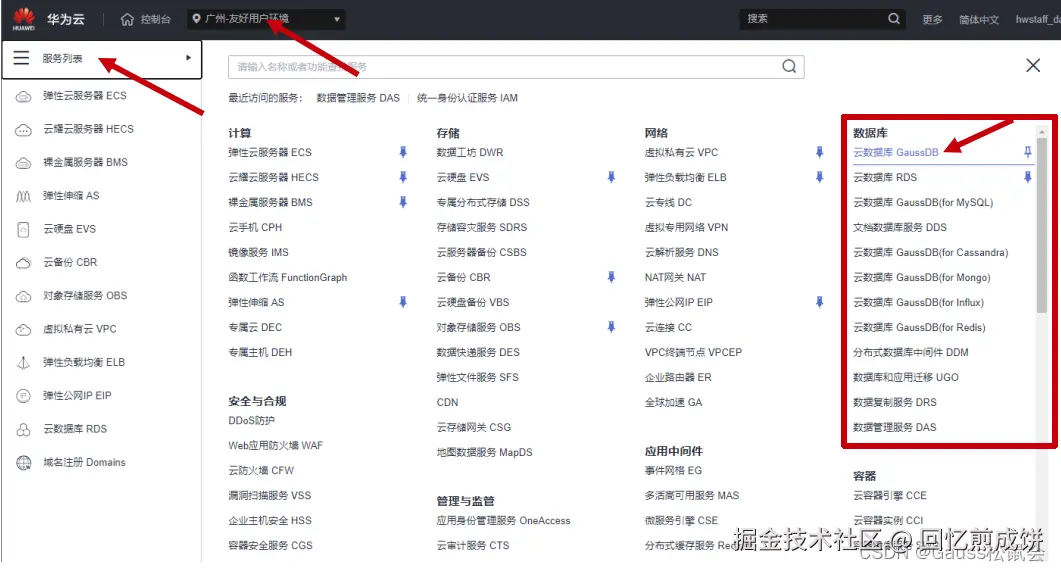This screenshot has height=571, width=1061.
Task: Click the EVS disk sidebar icon
Action: point(24,229)
